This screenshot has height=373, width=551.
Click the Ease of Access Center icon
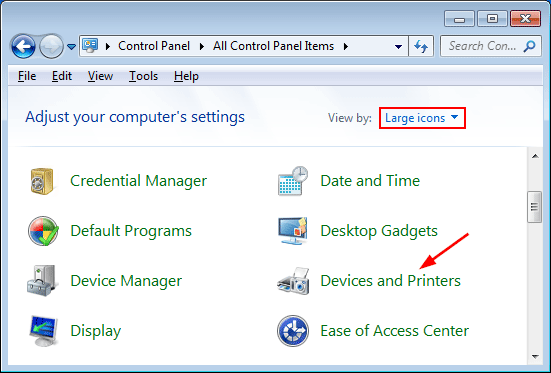pos(293,330)
